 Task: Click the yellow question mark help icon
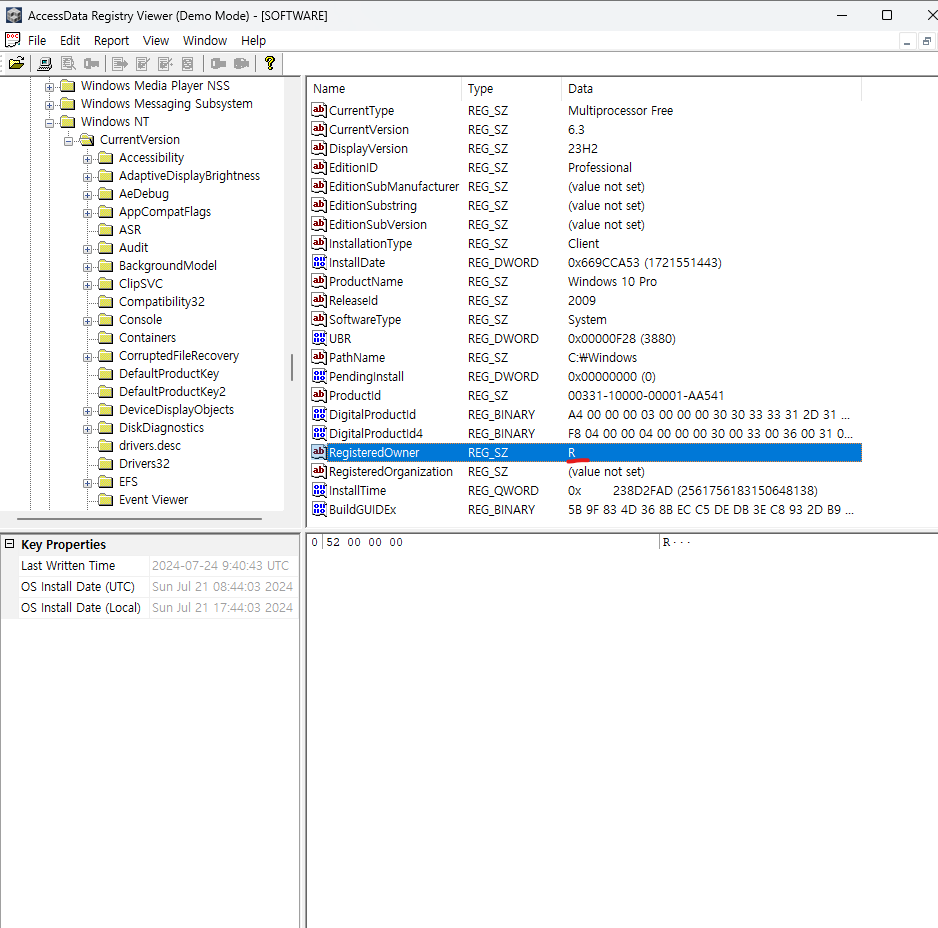point(270,63)
